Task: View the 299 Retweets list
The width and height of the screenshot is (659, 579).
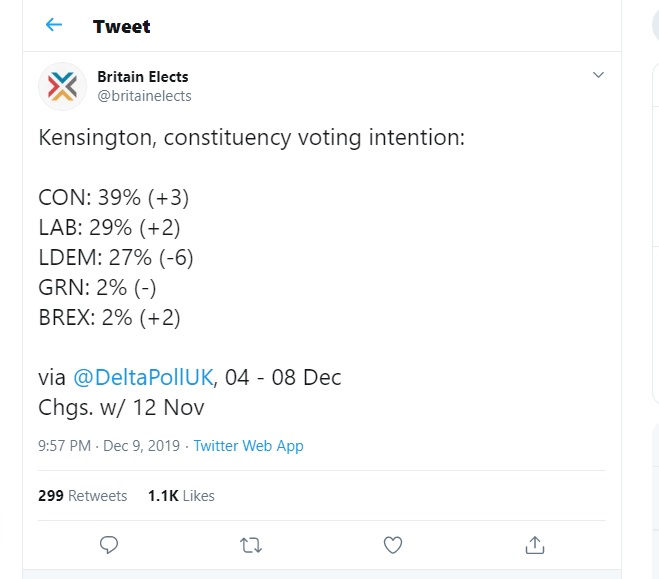Action: tap(83, 495)
